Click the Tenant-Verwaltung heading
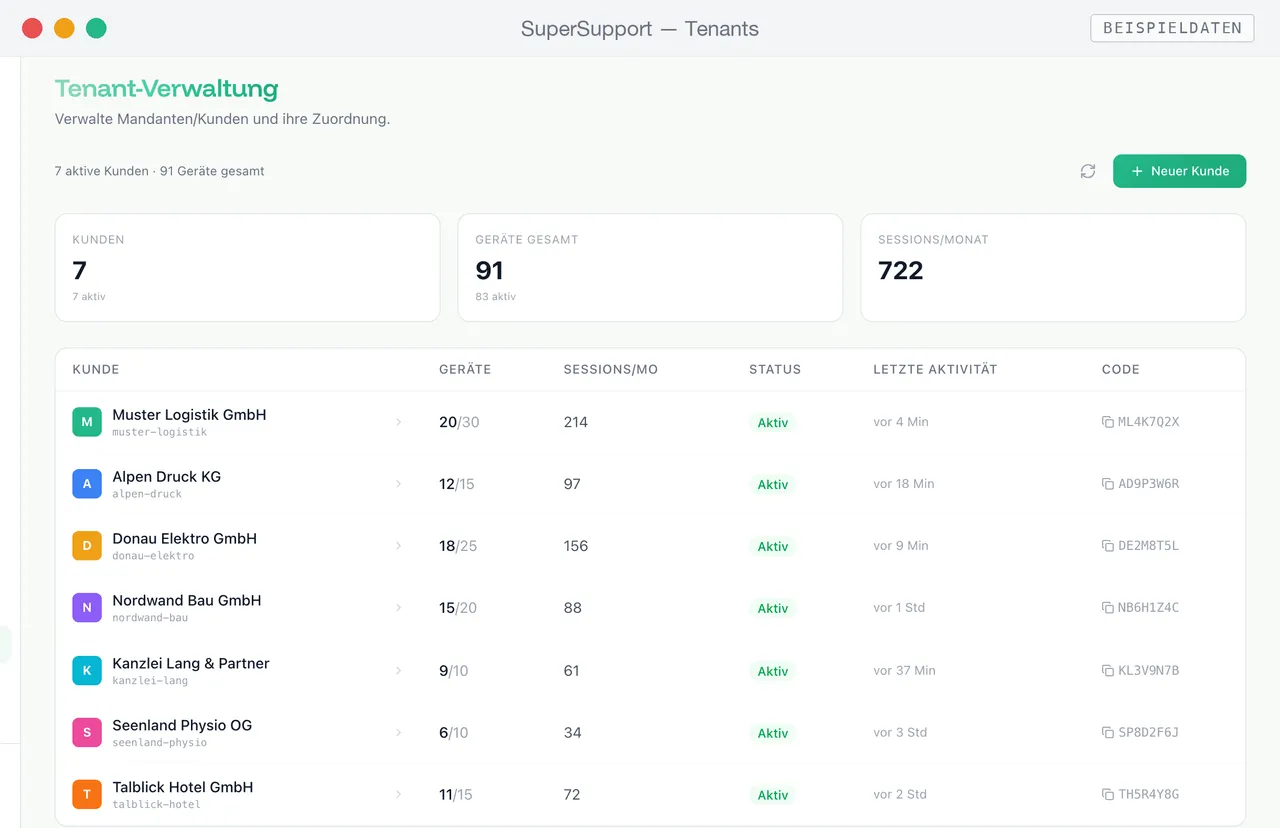The width and height of the screenshot is (1280, 828). 166,89
